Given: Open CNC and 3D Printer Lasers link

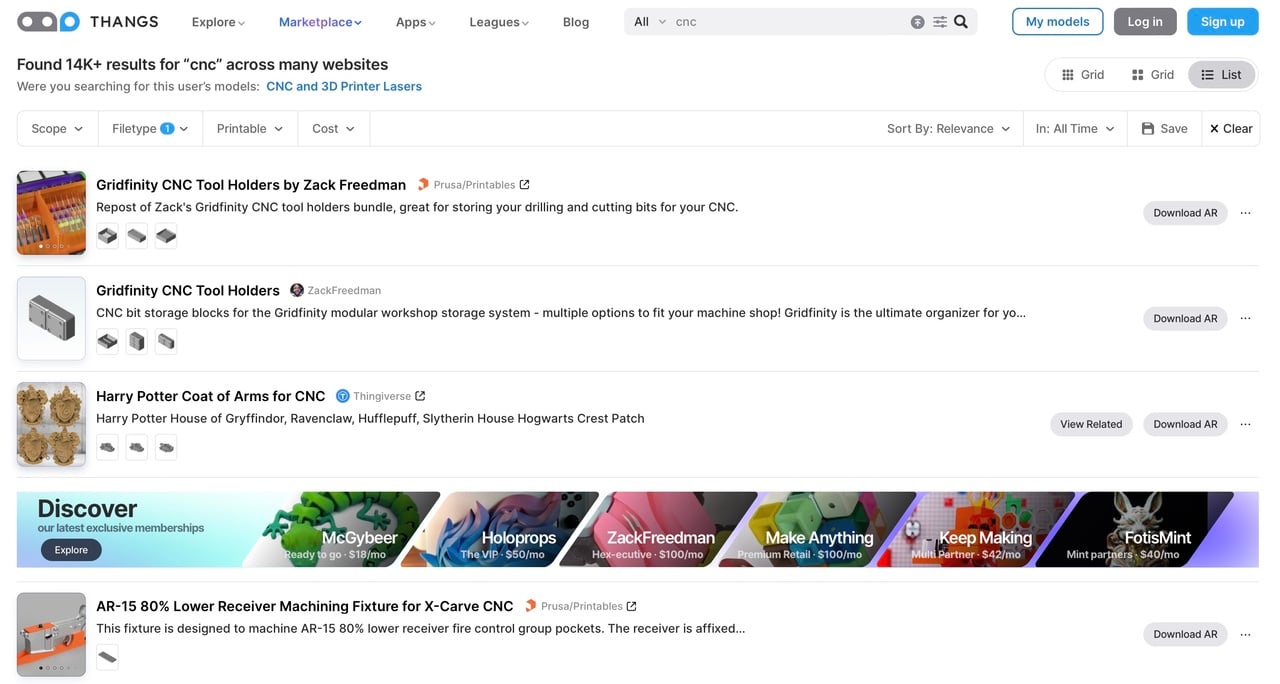Looking at the screenshot, I should [x=344, y=87].
